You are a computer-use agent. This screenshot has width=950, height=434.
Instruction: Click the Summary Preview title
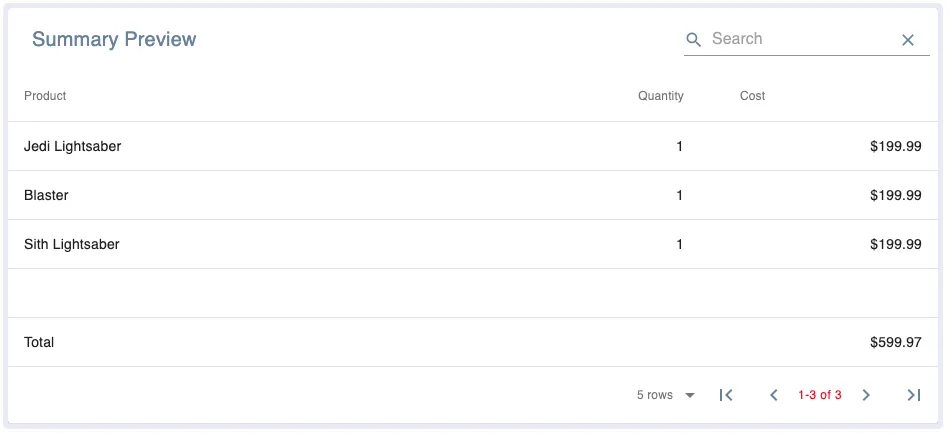(114, 39)
